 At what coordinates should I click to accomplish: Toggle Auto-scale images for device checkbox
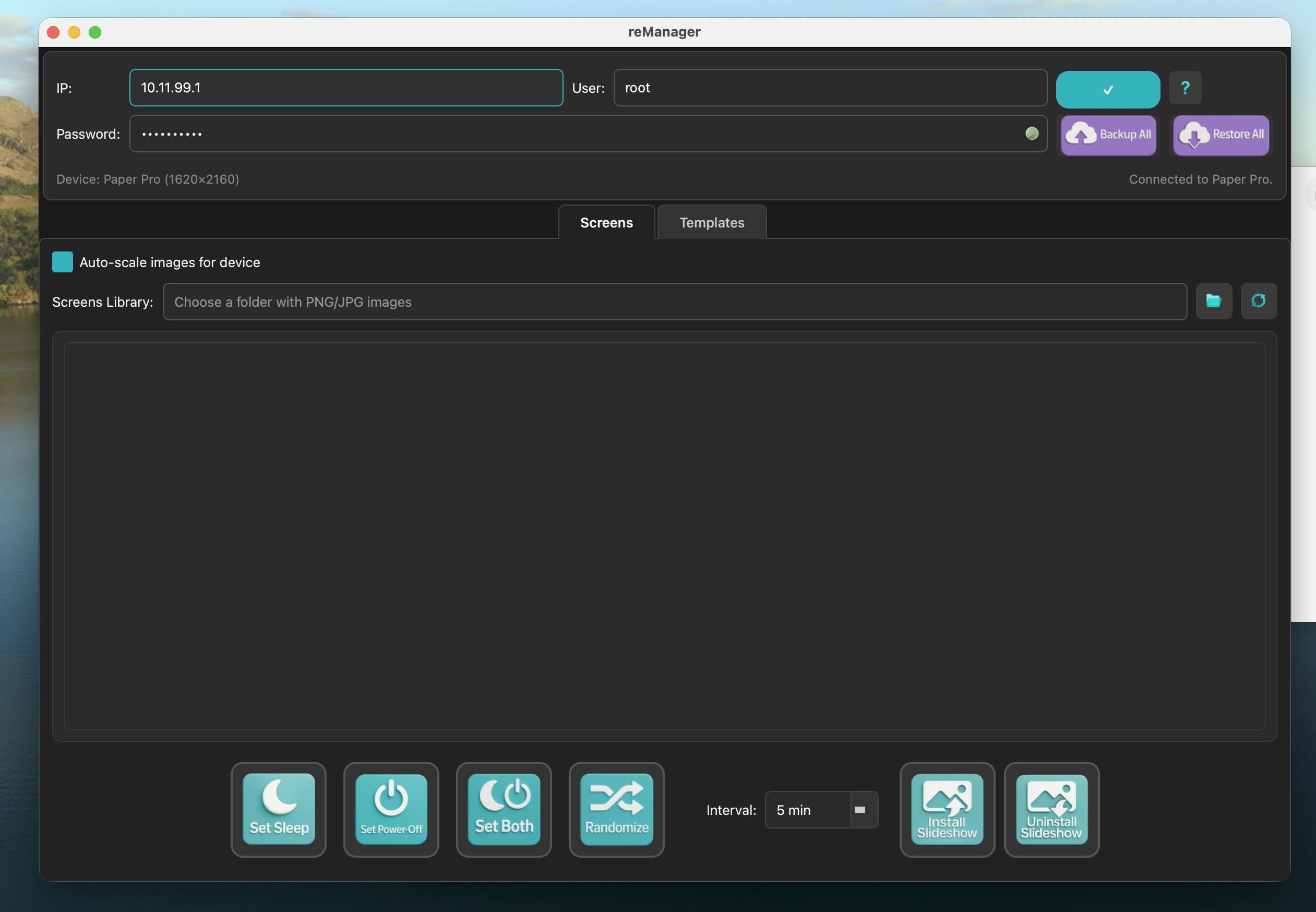[x=62, y=262]
